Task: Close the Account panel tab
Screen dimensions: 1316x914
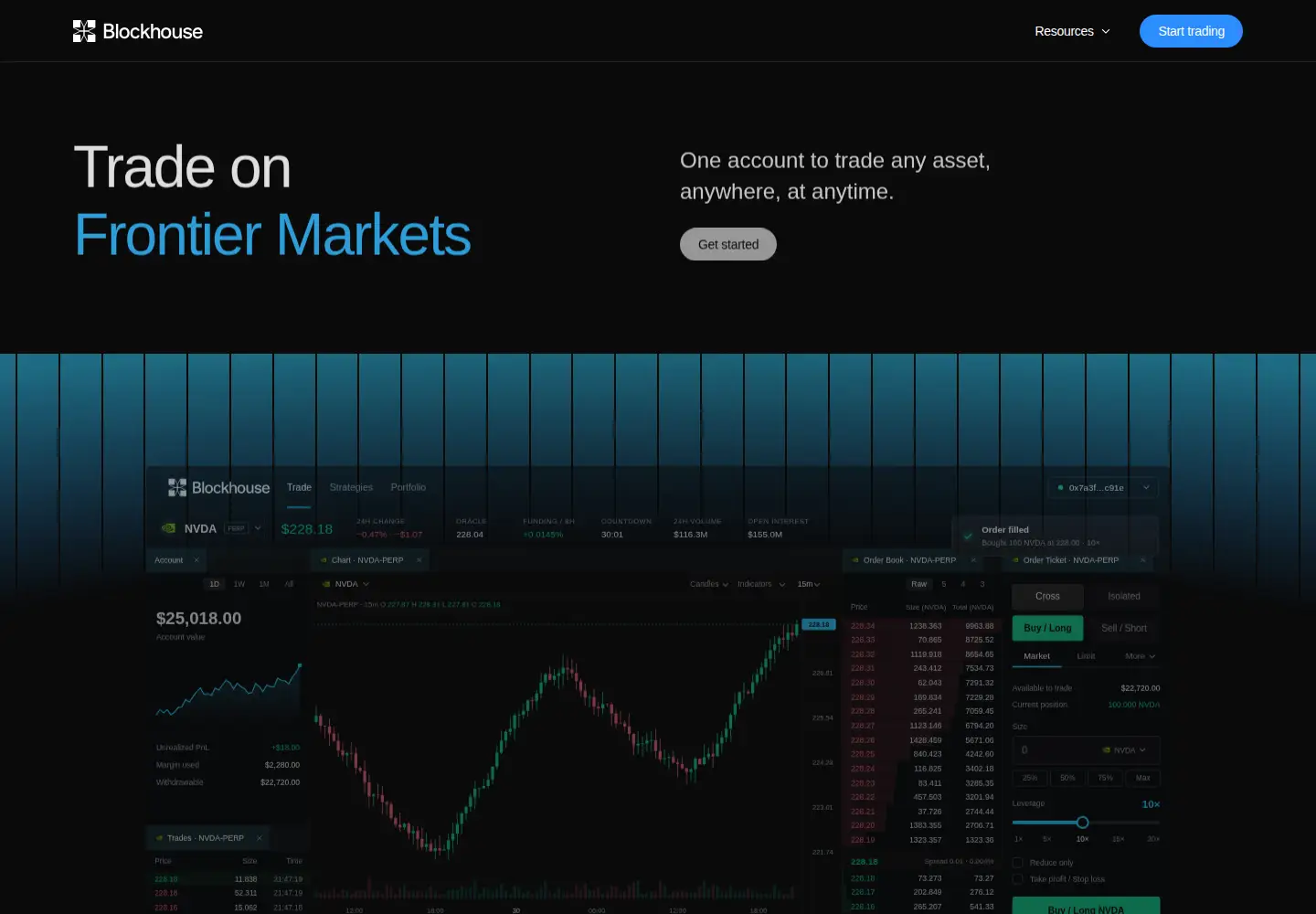Action: click(196, 560)
